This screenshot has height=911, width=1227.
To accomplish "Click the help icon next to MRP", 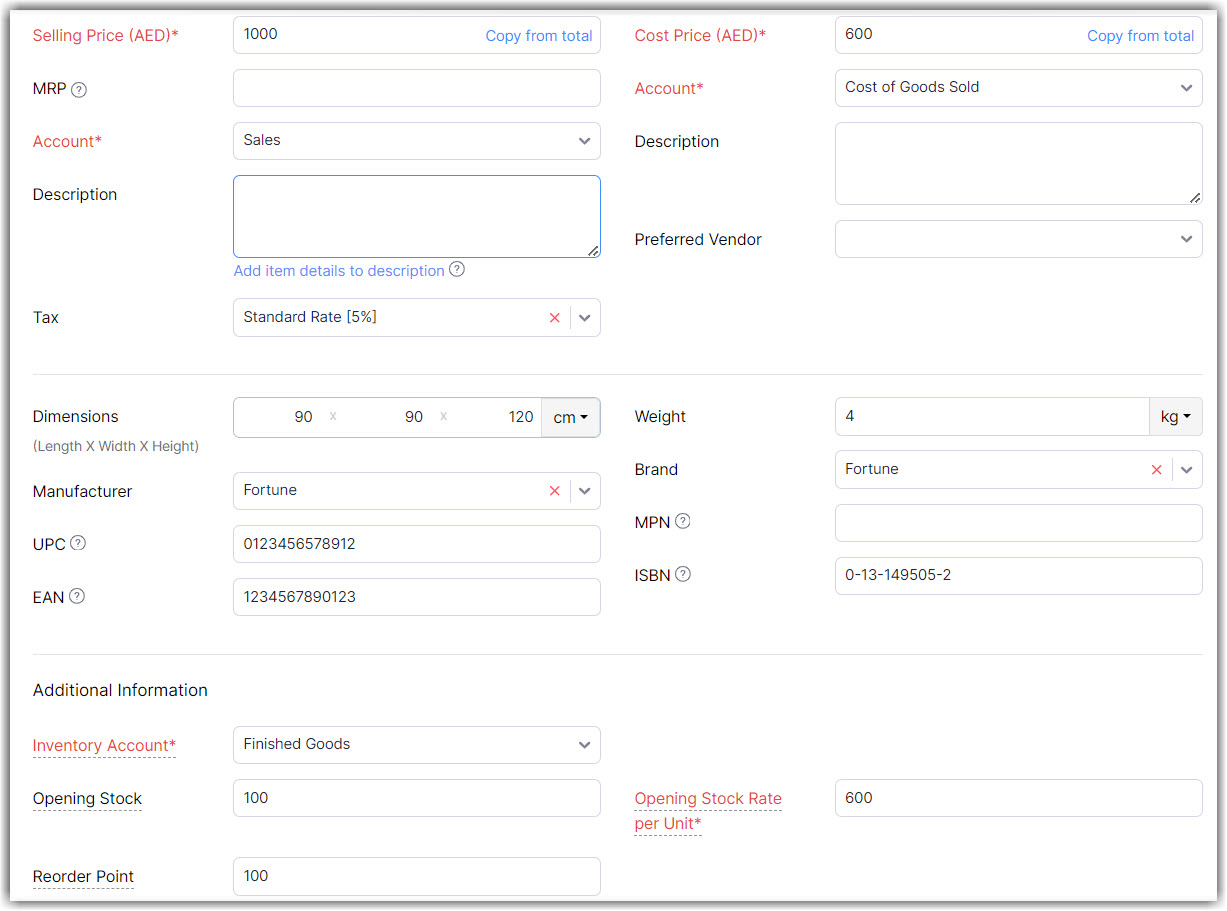I will point(79,89).
